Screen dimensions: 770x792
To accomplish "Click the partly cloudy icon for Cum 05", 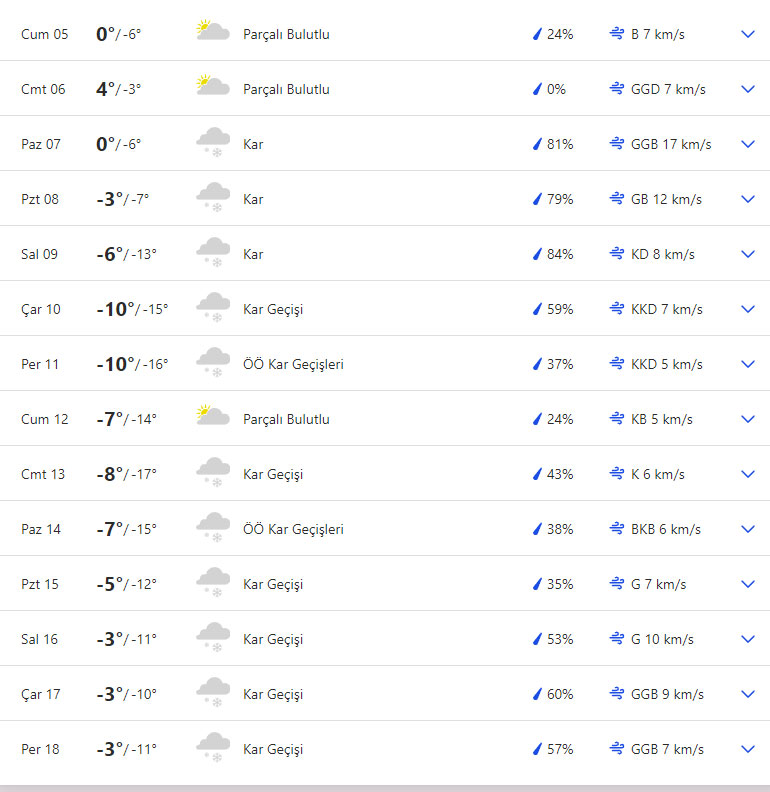I will click(x=212, y=32).
